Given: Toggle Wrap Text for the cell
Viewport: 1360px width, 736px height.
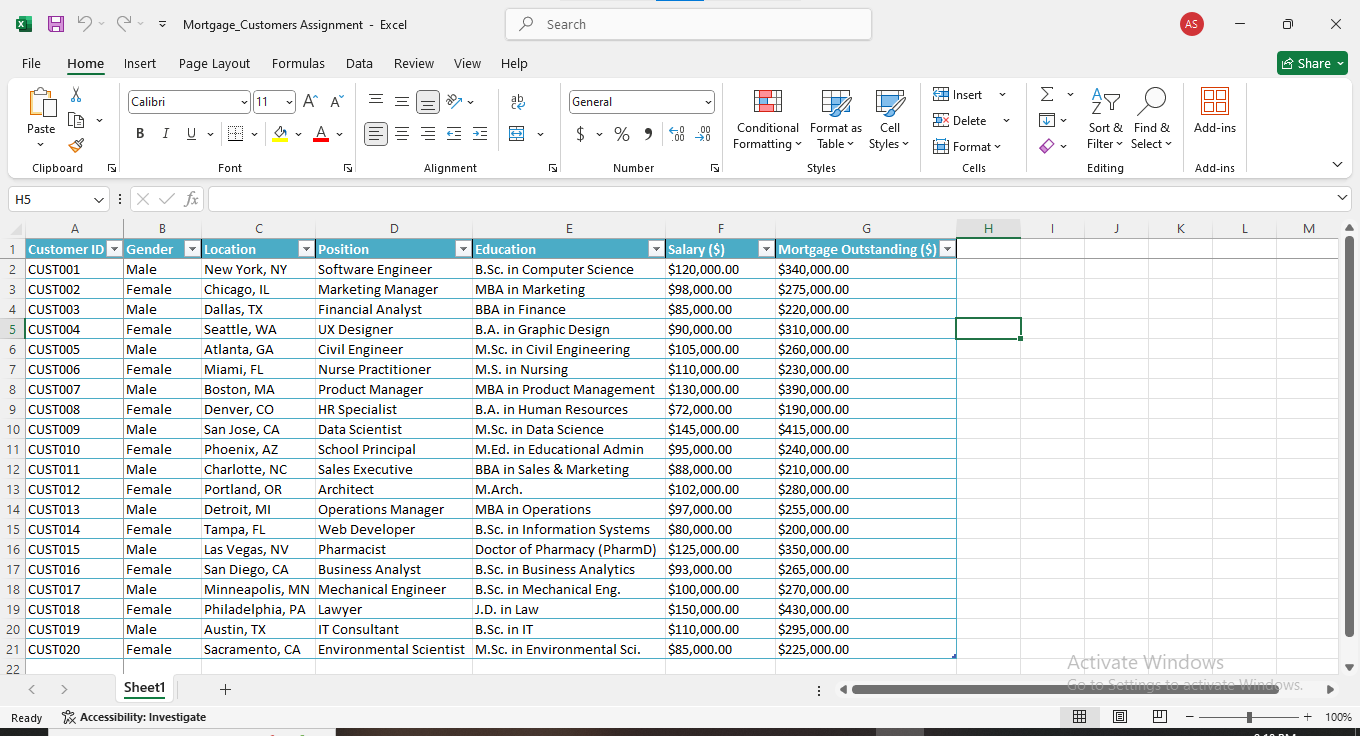Looking at the screenshot, I should coord(517,101).
